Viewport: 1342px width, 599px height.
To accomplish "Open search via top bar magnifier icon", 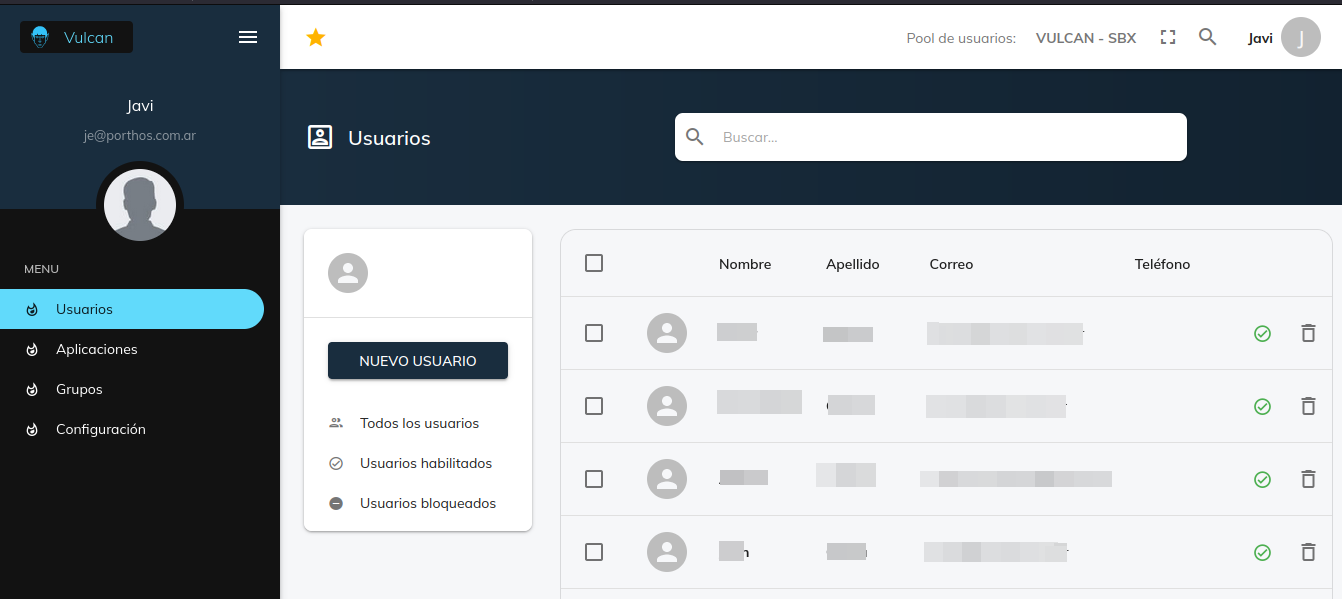I will click(1207, 38).
